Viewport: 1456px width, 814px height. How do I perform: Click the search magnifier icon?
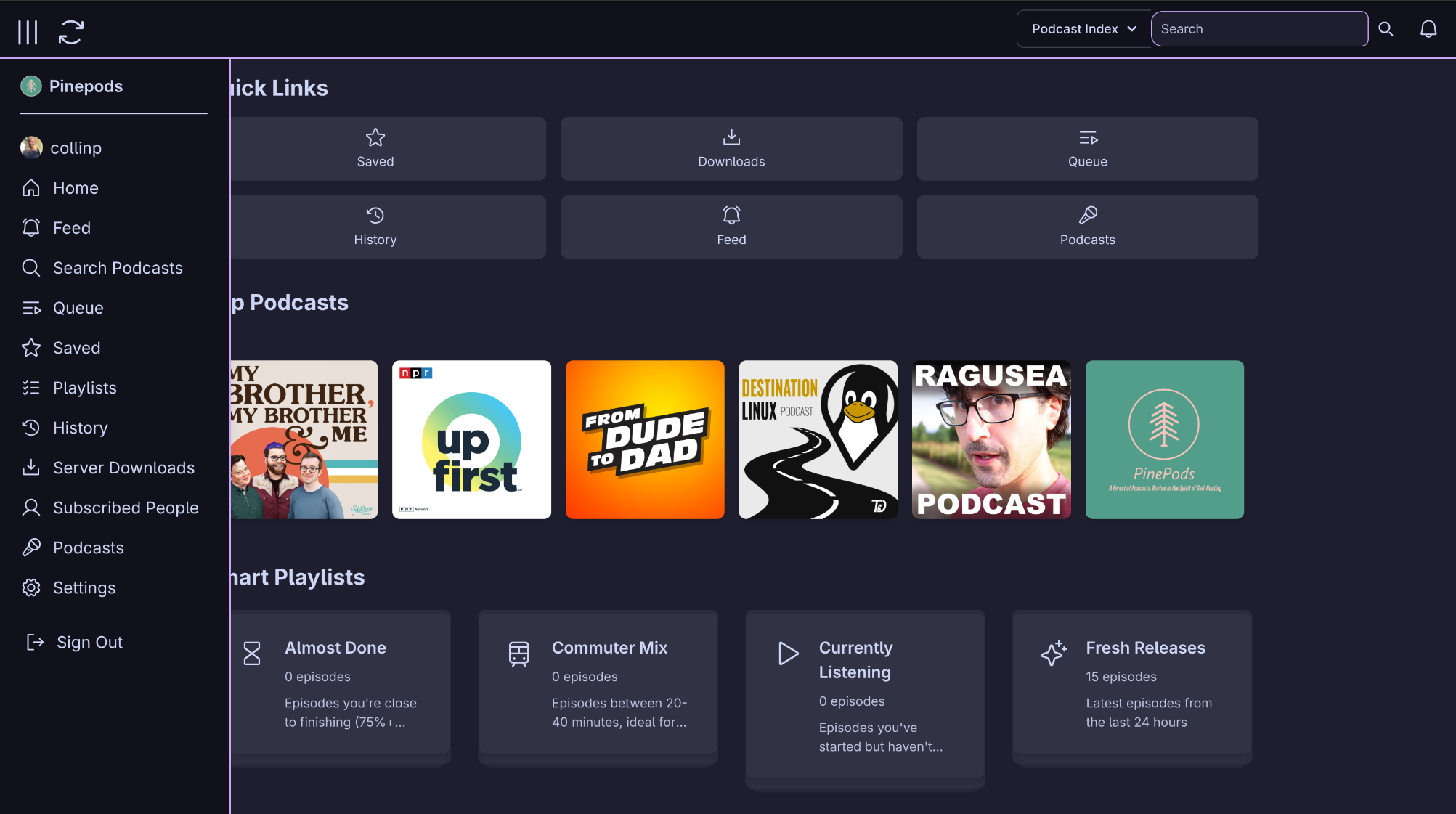[x=1386, y=29]
